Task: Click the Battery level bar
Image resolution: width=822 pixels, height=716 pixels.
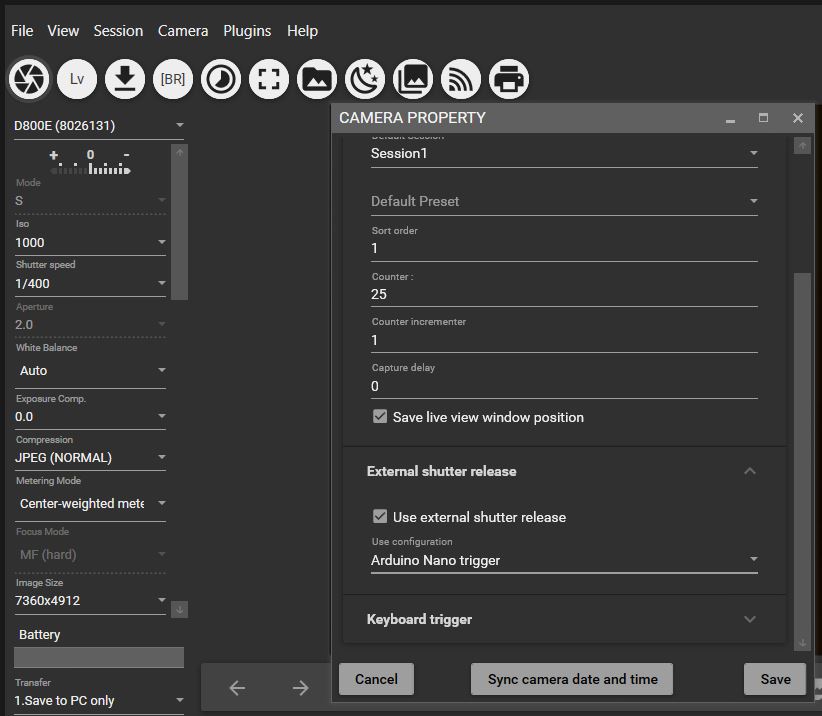Action: tap(99, 657)
